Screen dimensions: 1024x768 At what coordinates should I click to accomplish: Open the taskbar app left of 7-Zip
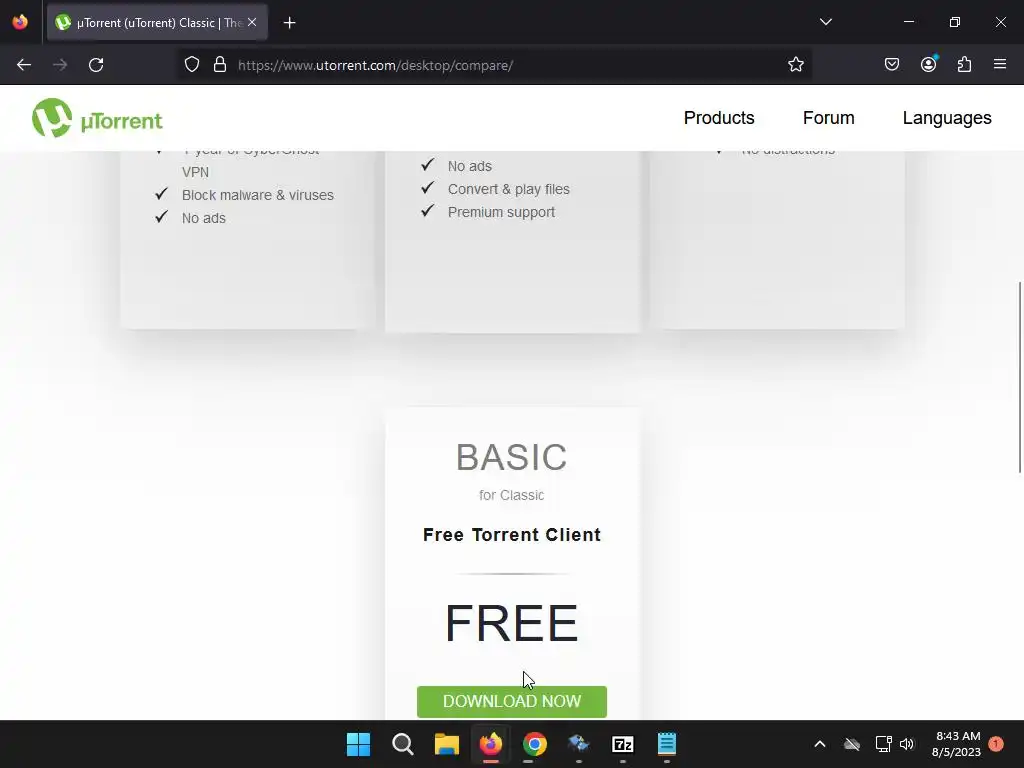click(579, 744)
